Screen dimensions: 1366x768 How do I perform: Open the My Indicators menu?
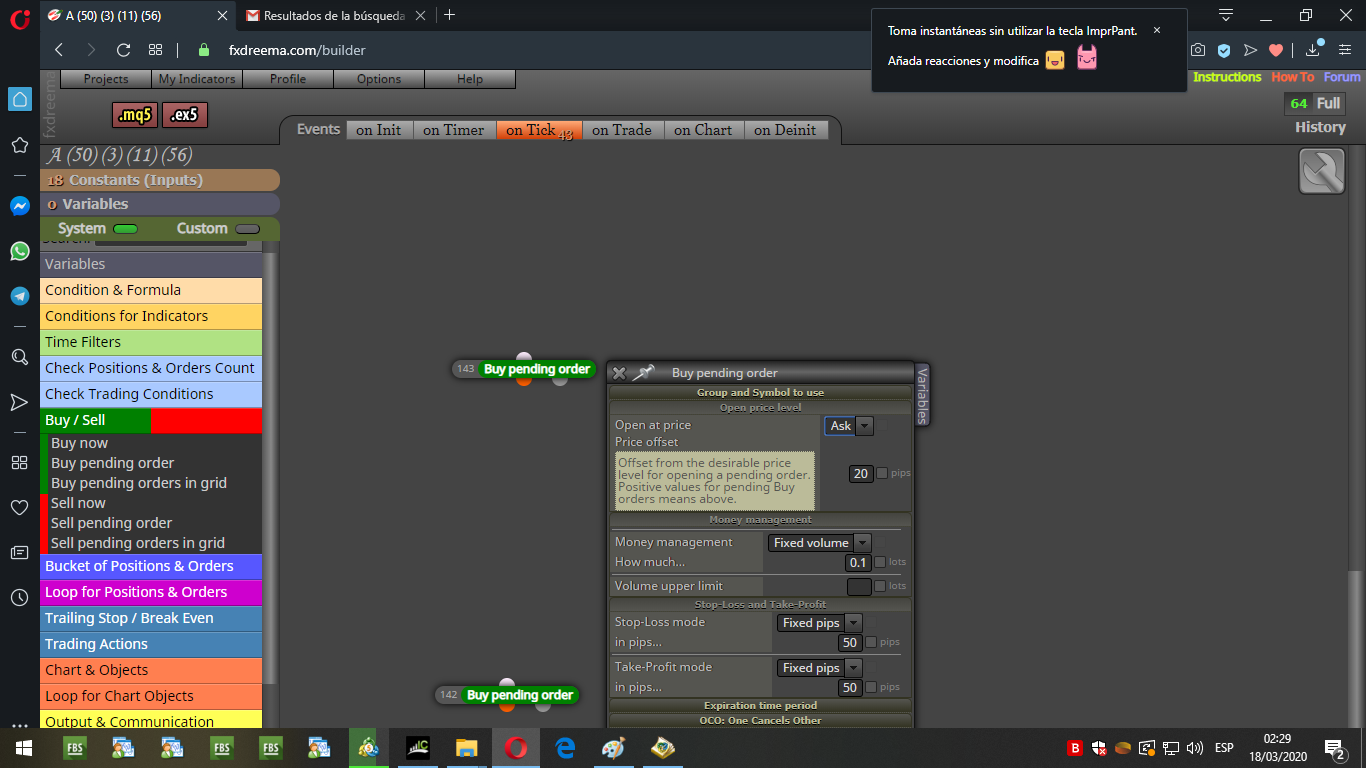click(197, 79)
